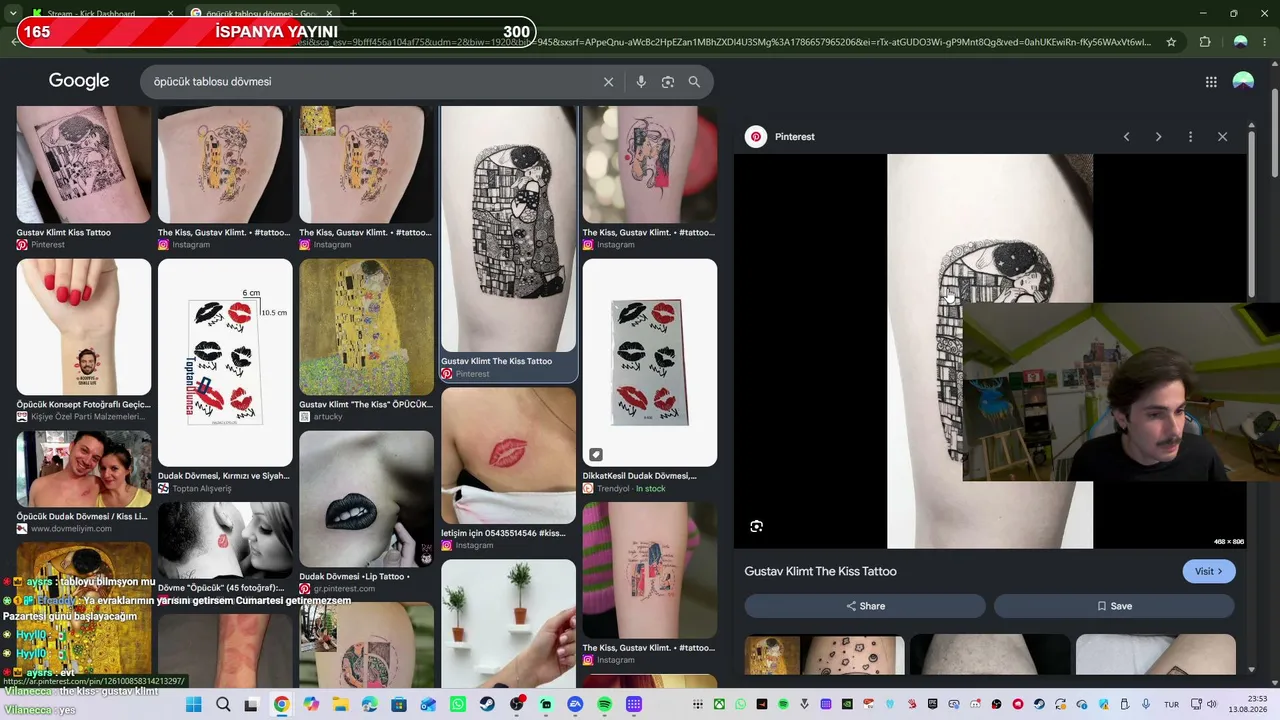Open Spotify from the taskbar
1280x720 pixels.
(x=604, y=705)
